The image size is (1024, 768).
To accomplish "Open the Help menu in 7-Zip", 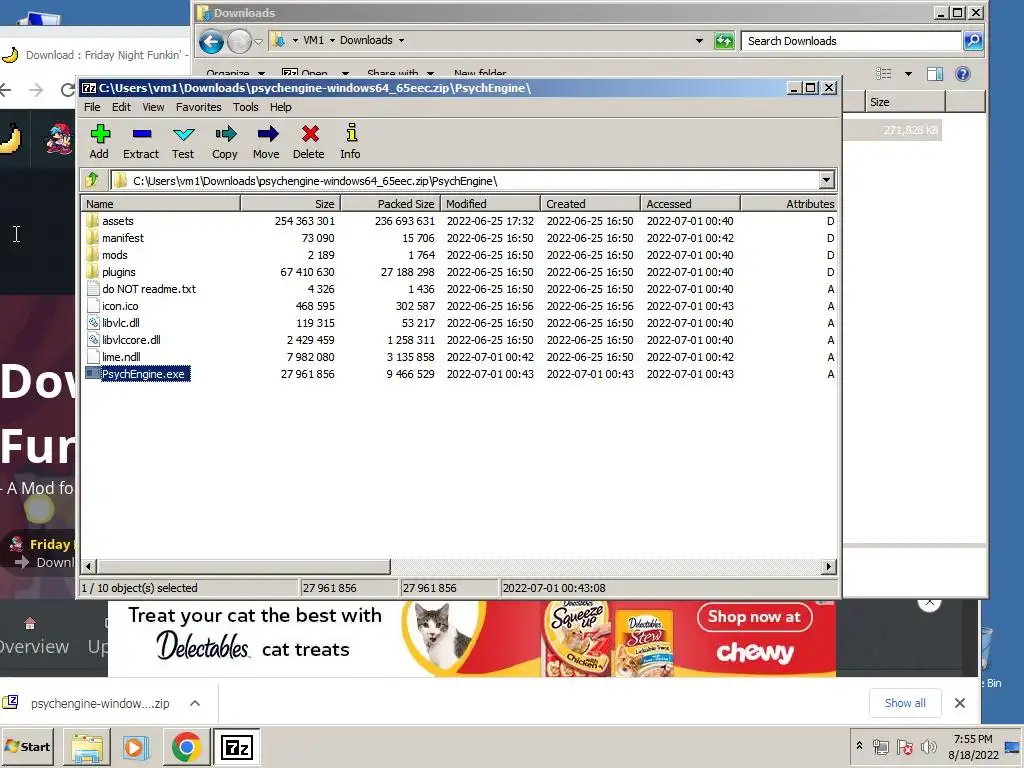I will [x=281, y=107].
